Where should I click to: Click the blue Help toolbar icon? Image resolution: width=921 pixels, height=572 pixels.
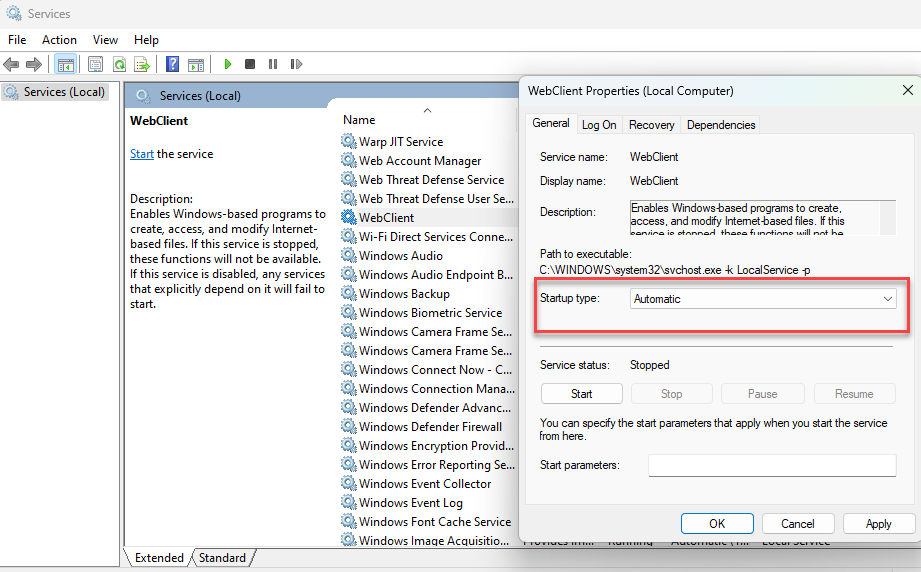pos(172,64)
